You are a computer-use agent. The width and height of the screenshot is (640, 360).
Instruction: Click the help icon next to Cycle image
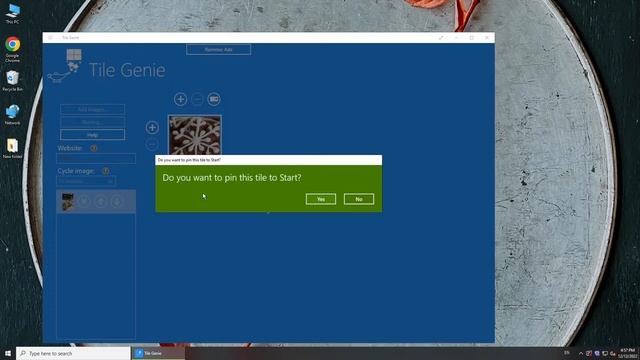point(106,171)
